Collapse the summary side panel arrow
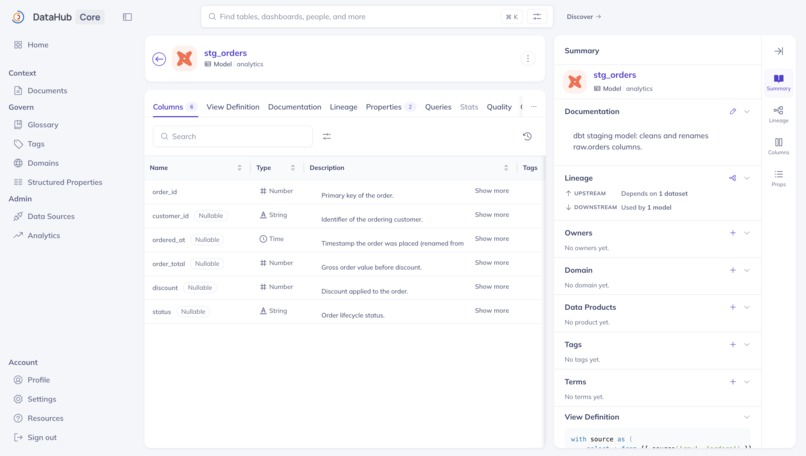This screenshot has width=806, height=456. click(x=779, y=51)
